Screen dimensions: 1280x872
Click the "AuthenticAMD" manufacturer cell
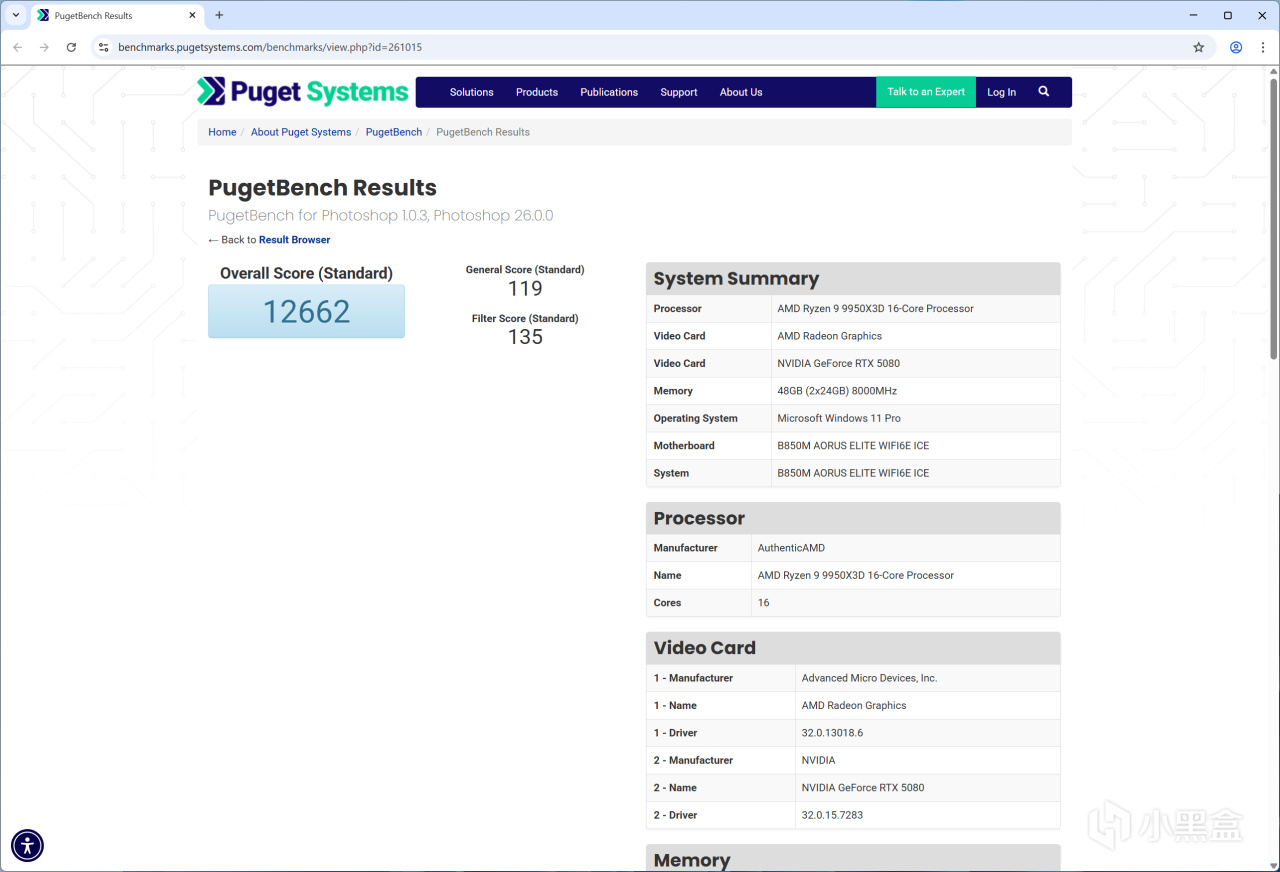pos(905,548)
